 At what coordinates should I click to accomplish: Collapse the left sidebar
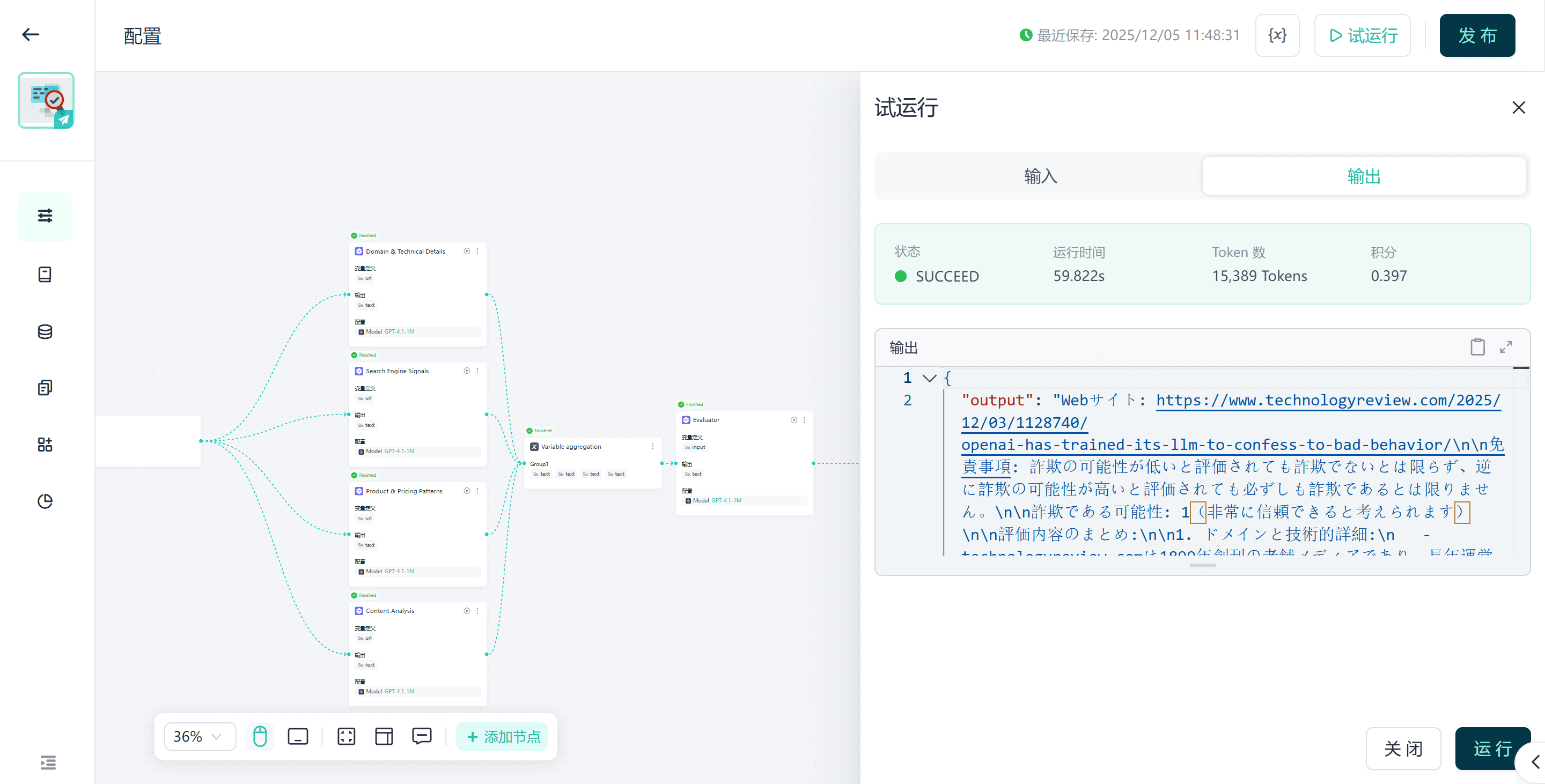[47, 763]
